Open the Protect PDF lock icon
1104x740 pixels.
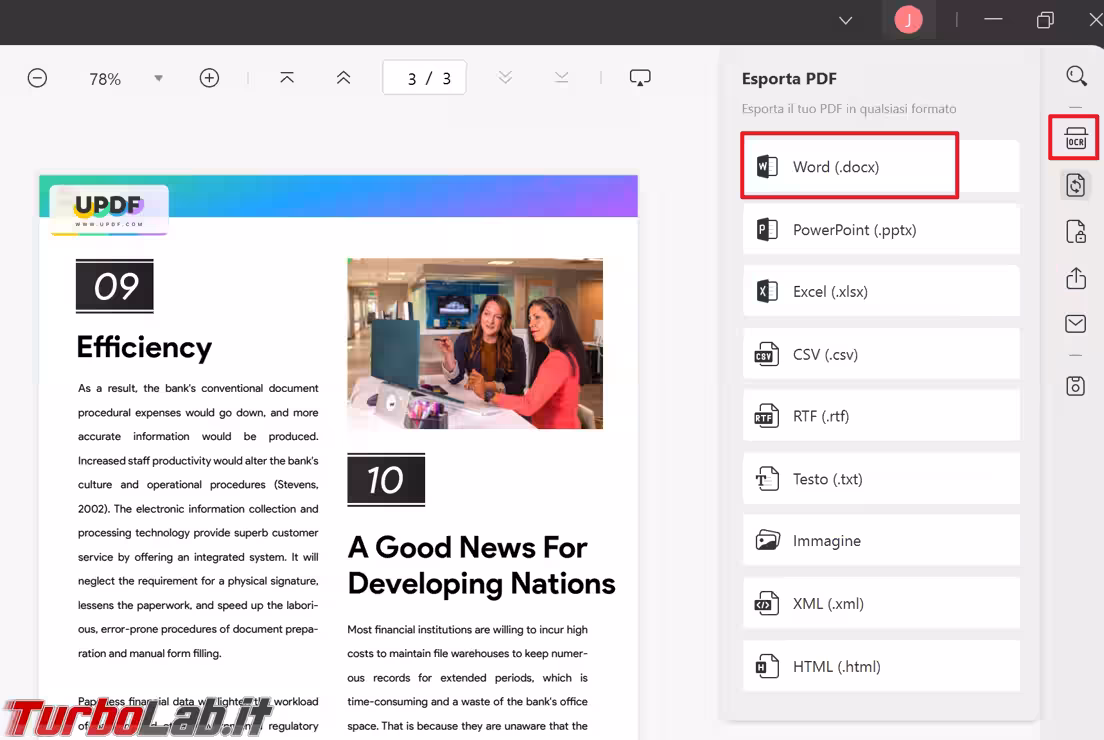point(1076,232)
